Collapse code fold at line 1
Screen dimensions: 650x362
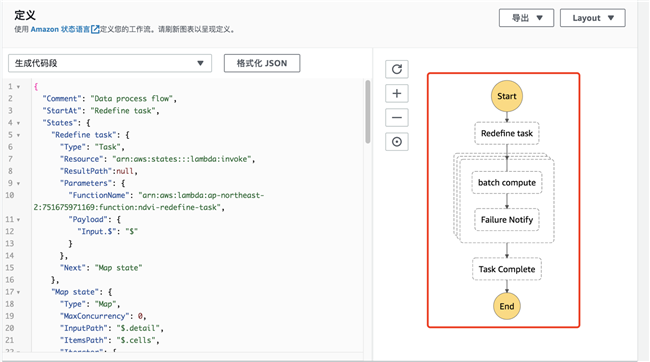point(18,87)
